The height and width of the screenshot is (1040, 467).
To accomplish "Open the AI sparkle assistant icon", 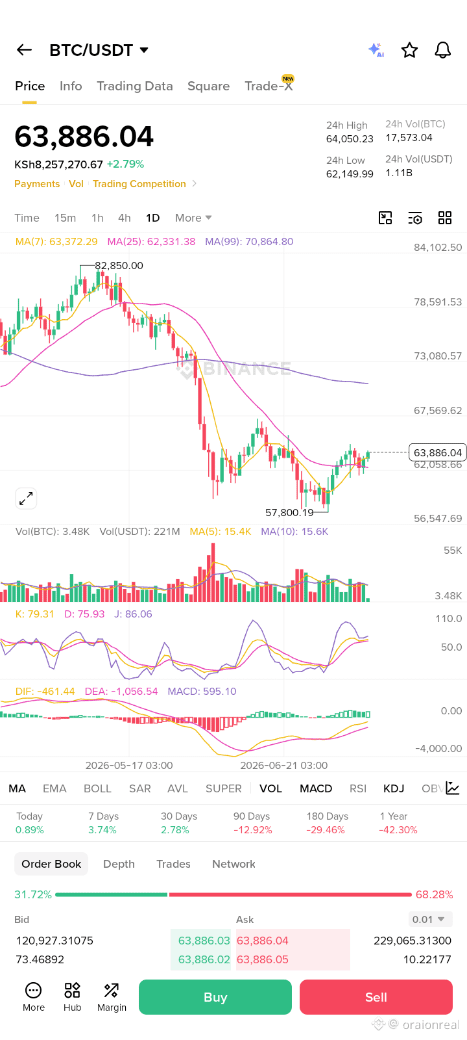I will 375,50.
